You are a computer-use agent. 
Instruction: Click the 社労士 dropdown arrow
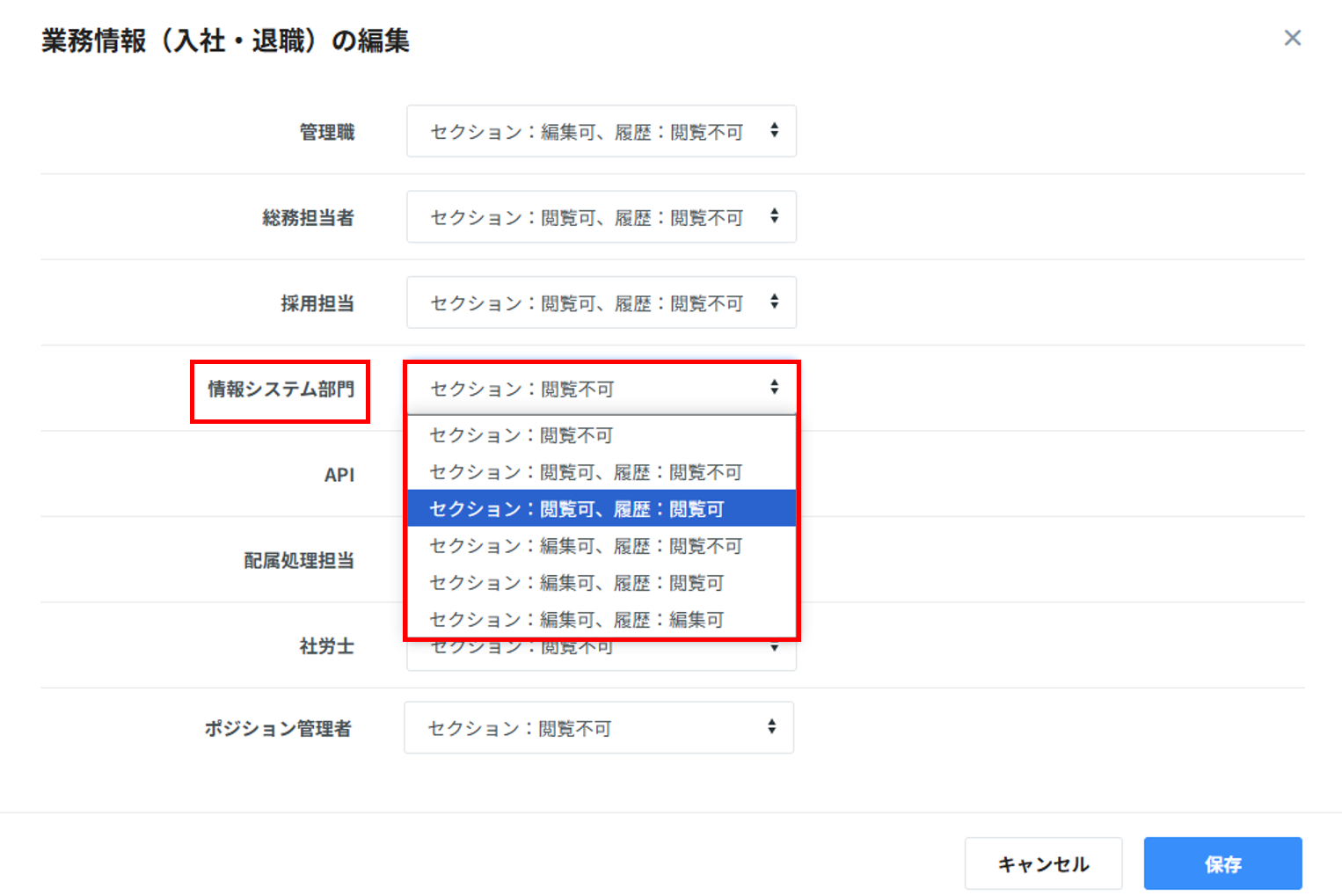(x=774, y=650)
